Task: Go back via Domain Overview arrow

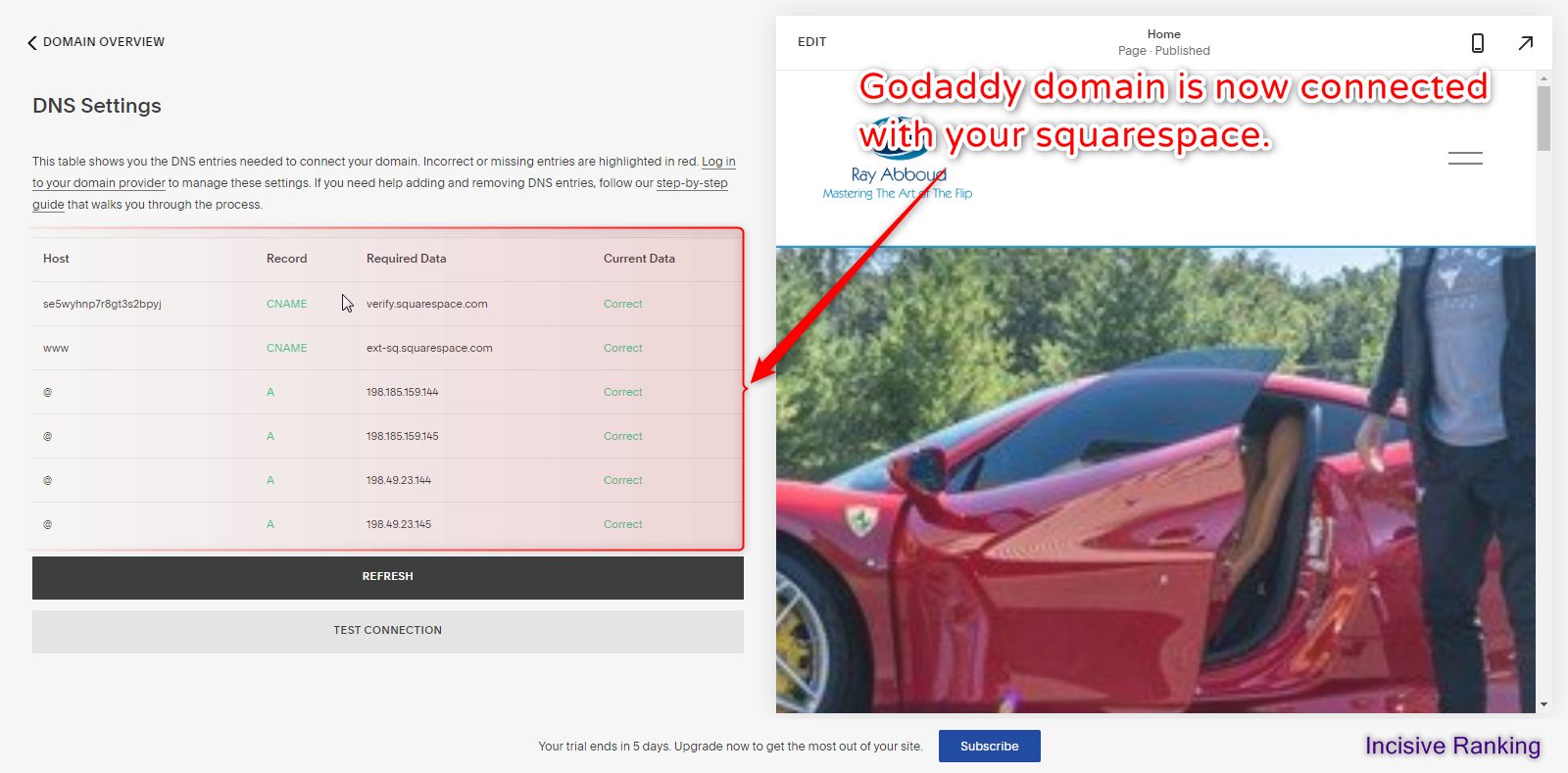Action: (32, 42)
